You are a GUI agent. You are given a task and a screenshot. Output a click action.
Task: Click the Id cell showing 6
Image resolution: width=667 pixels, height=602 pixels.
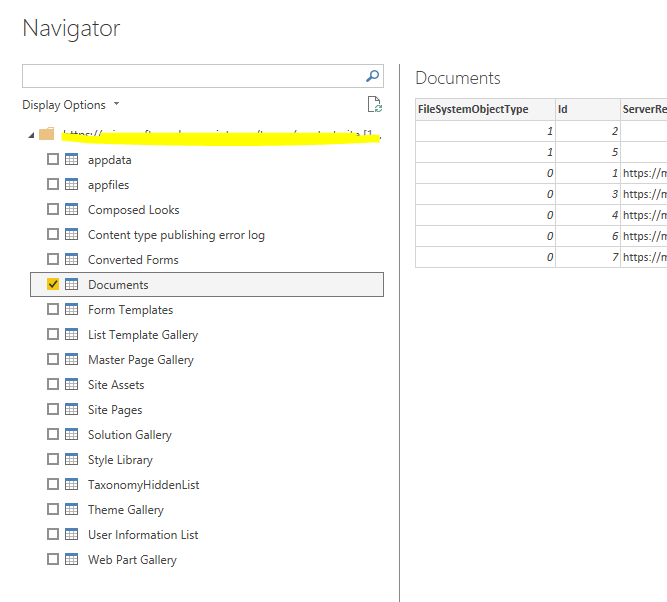click(x=587, y=236)
